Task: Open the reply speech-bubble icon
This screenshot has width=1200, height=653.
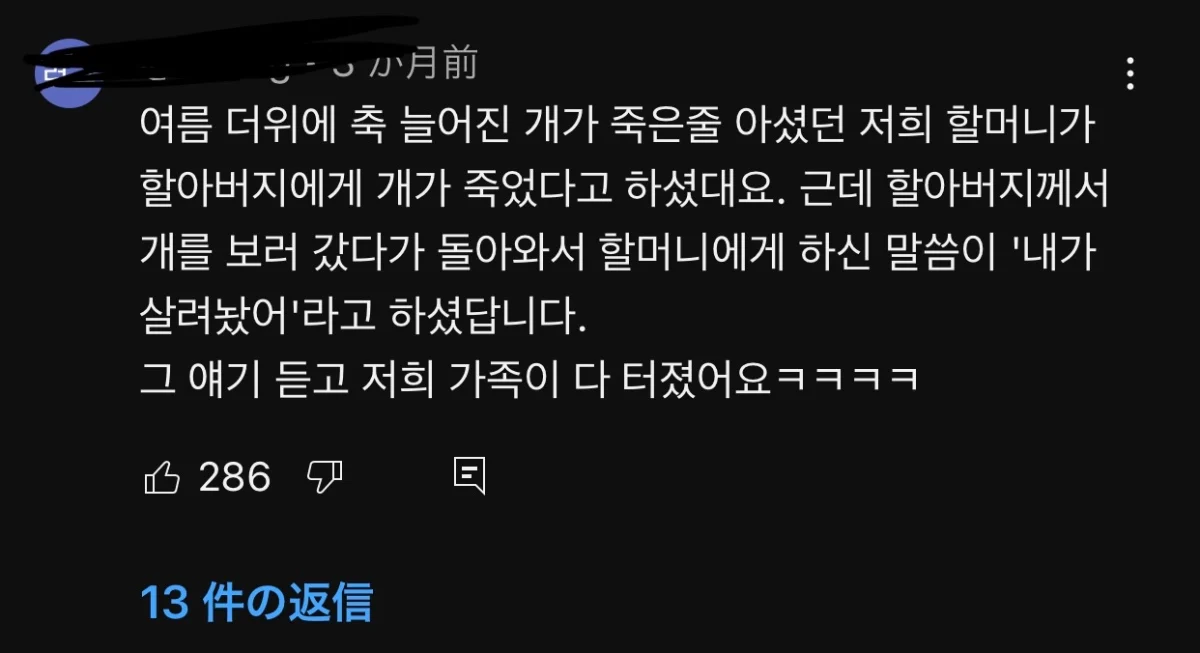Action: point(469,476)
